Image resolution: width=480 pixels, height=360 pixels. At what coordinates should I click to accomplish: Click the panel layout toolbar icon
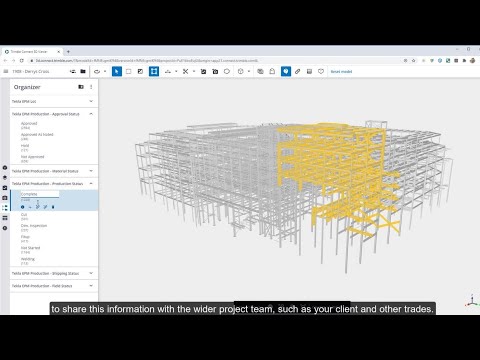pyautogui.click(x=309, y=71)
